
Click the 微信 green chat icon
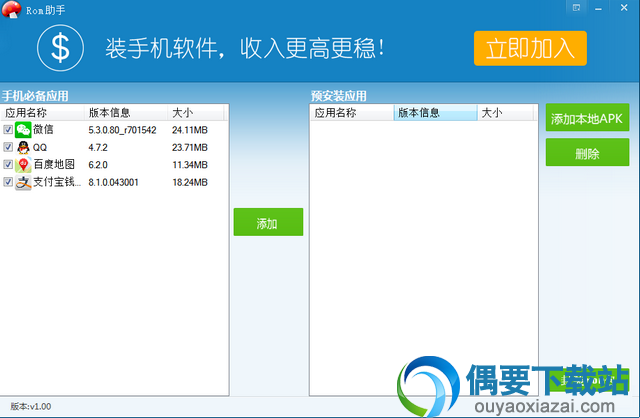click(23, 130)
